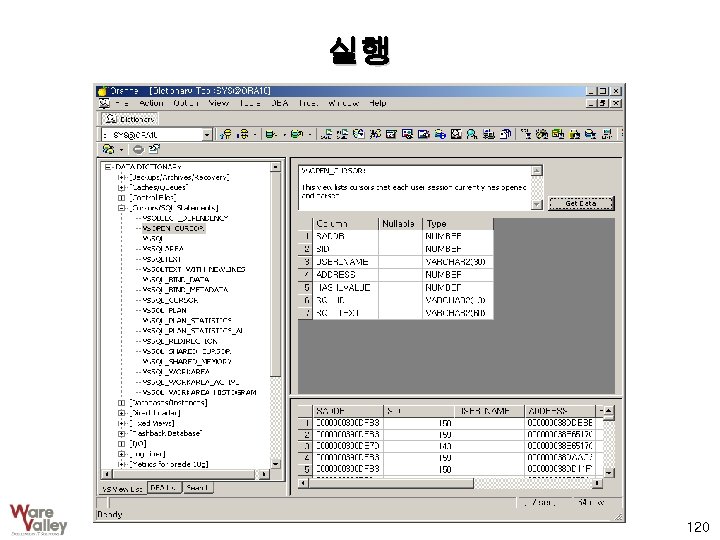Open the Help menu
Viewport: 720px width, 540px height.
[x=377, y=103]
